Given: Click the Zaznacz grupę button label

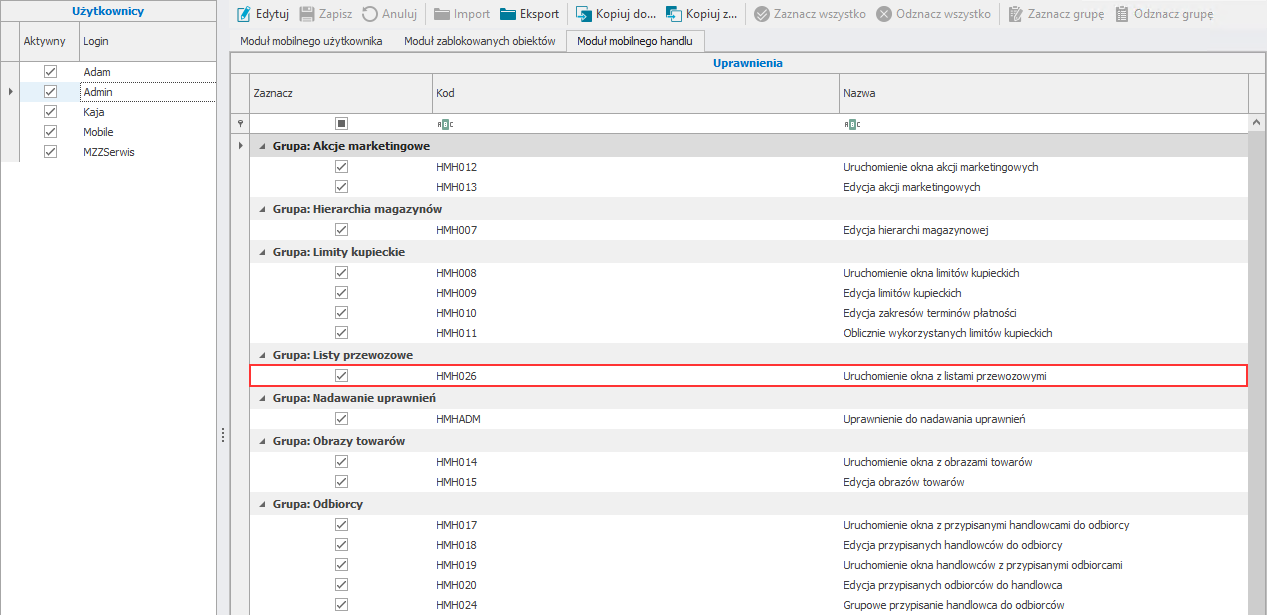Looking at the screenshot, I should (1064, 15).
